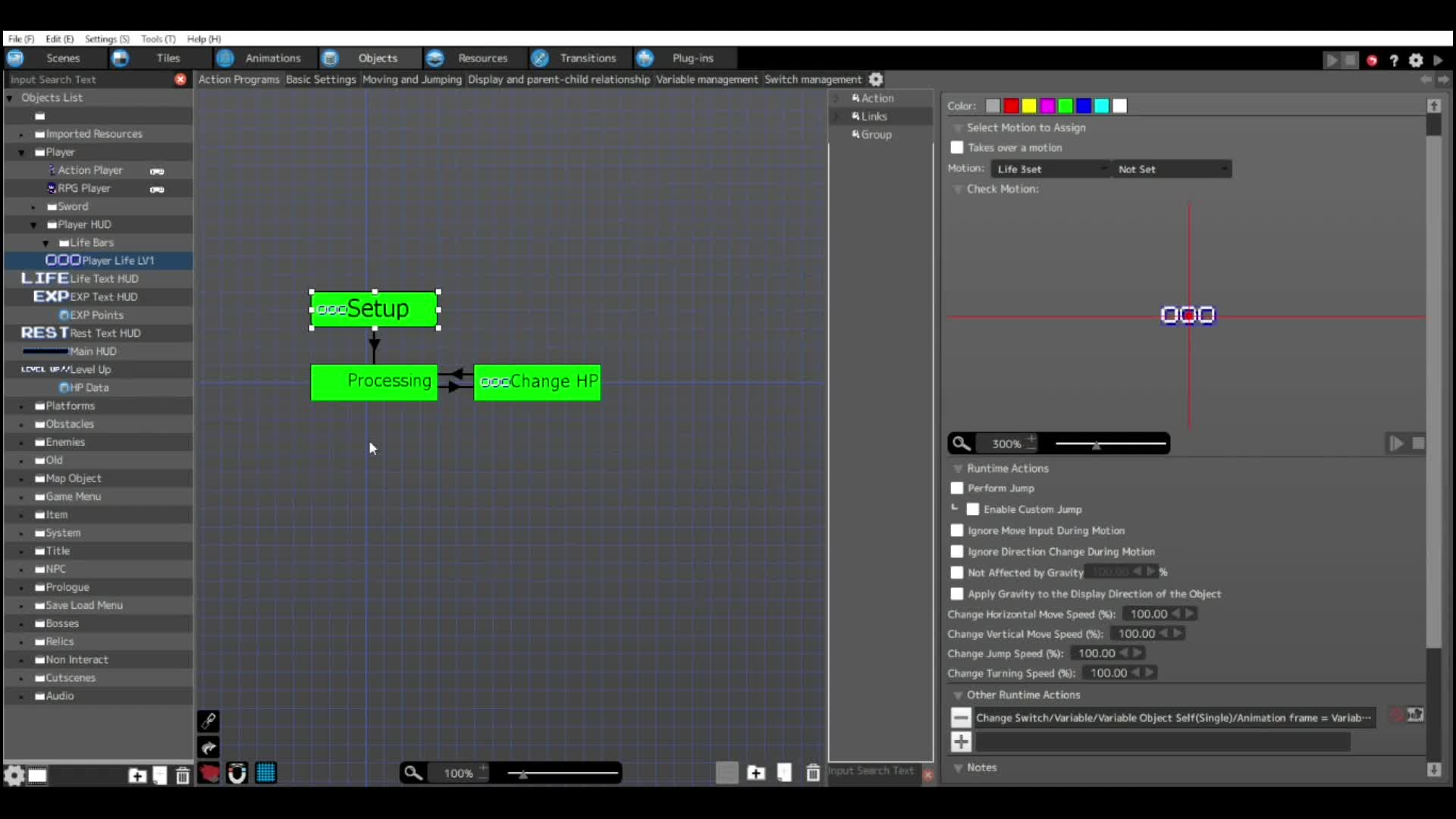This screenshot has width=1456, height=819.
Task: Collapse the Runtime Actions section
Action: [958, 469]
